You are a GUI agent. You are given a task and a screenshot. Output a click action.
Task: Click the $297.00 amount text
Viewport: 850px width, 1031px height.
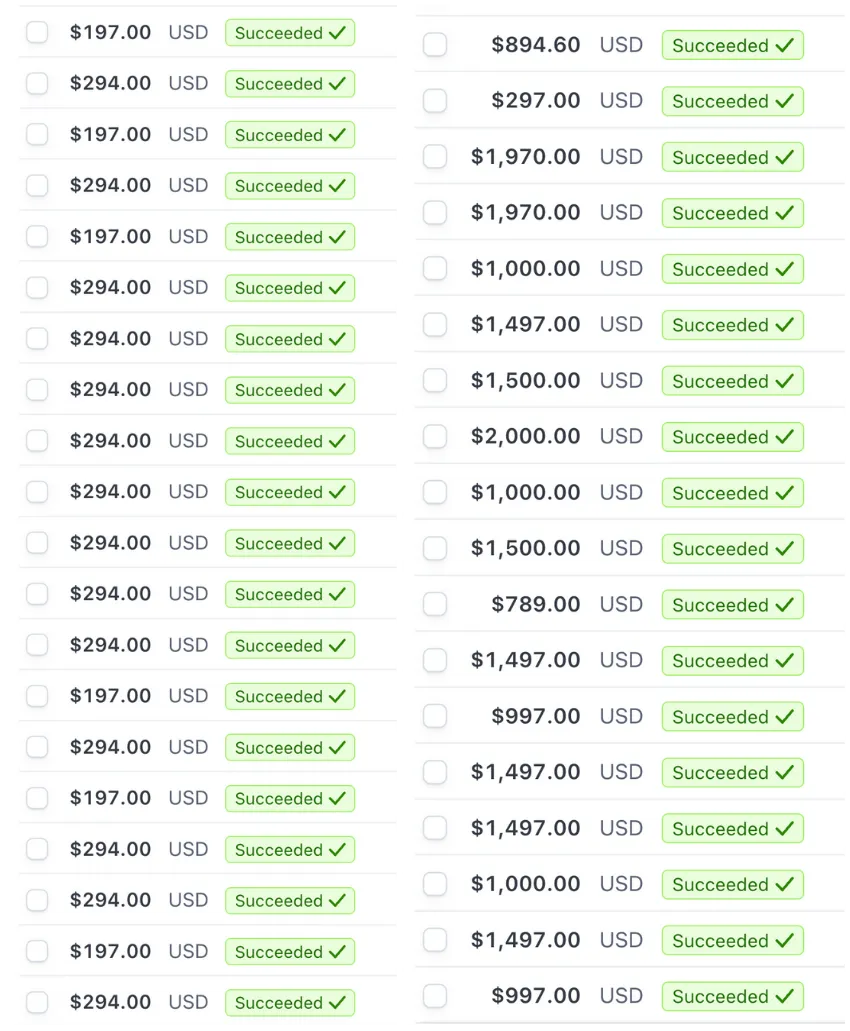[536, 101]
